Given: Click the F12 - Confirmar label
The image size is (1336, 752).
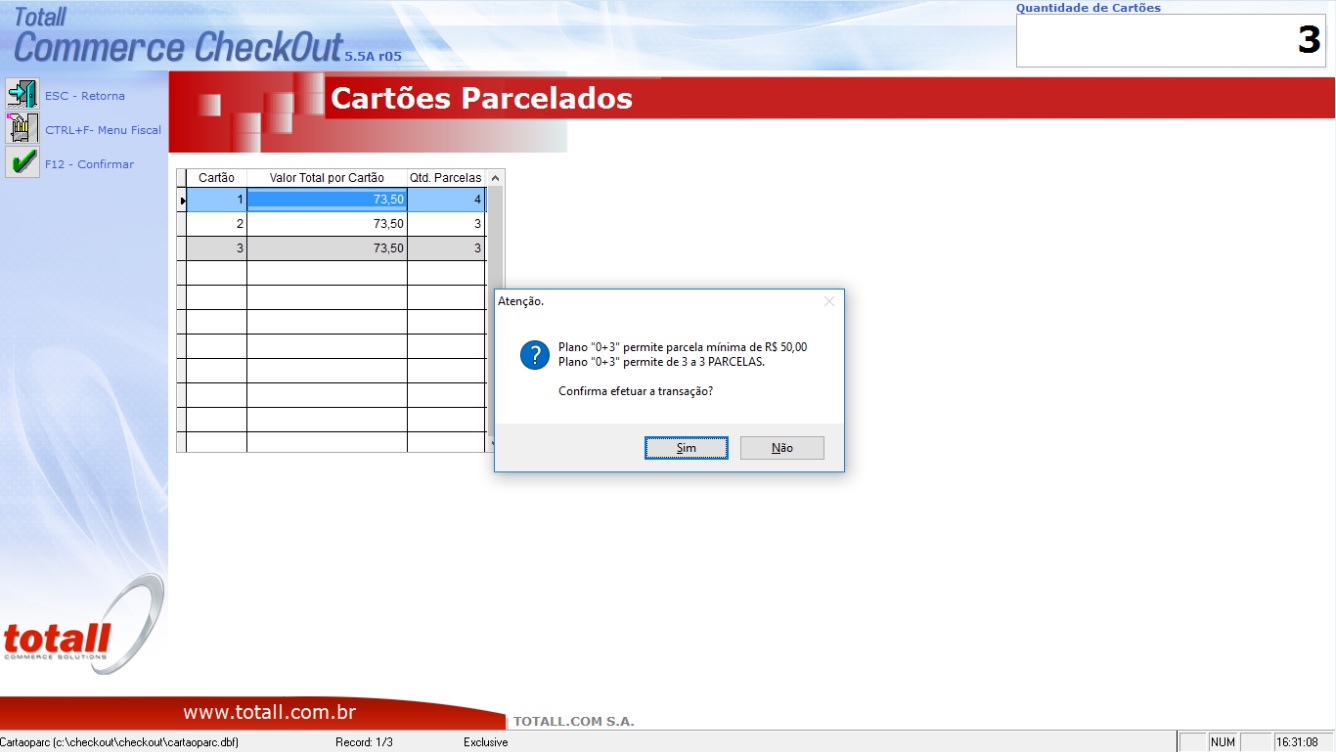Looking at the screenshot, I should click(x=89, y=164).
